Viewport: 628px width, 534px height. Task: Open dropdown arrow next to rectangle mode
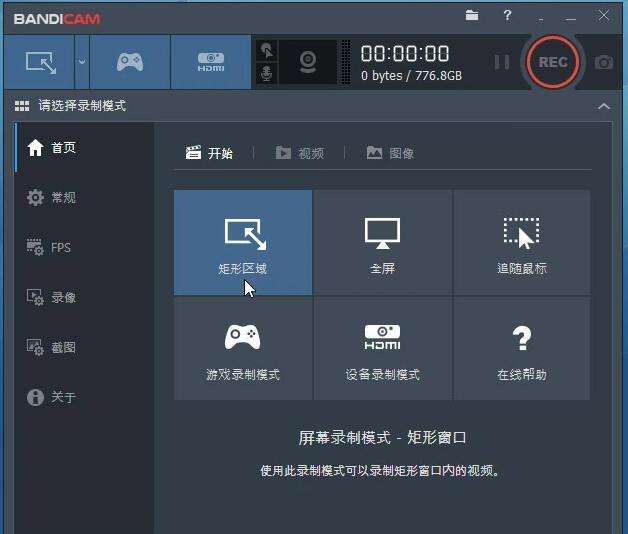(82, 62)
